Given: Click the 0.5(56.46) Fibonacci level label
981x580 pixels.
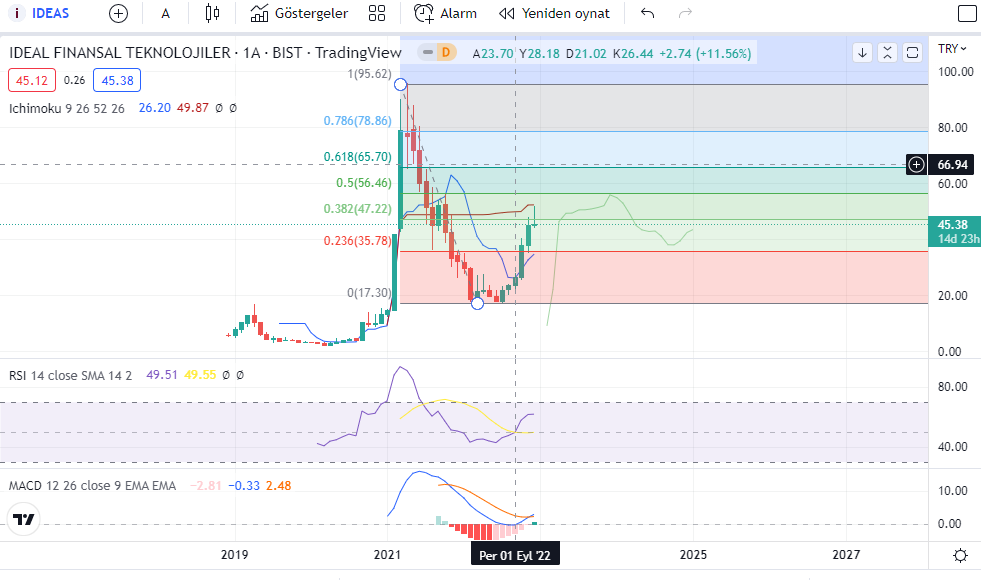Looking at the screenshot, I should (x=363, y=183).
